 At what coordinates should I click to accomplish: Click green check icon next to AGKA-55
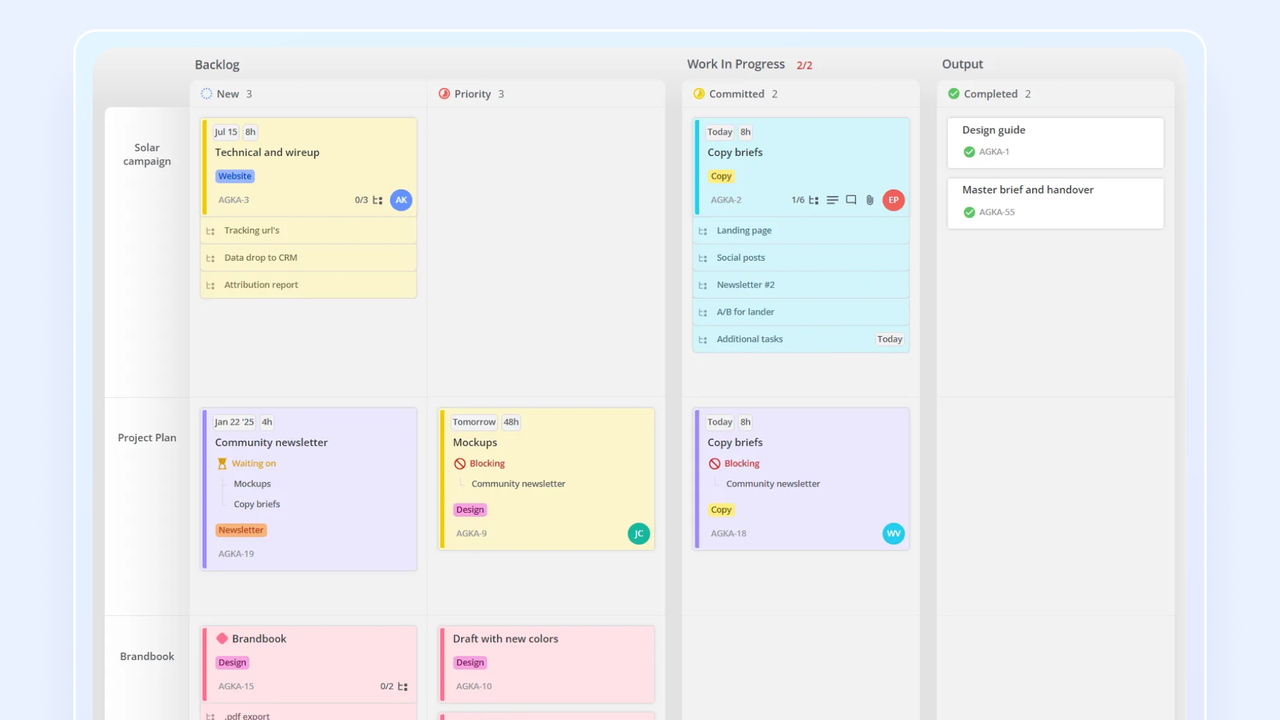click(969, 212)
